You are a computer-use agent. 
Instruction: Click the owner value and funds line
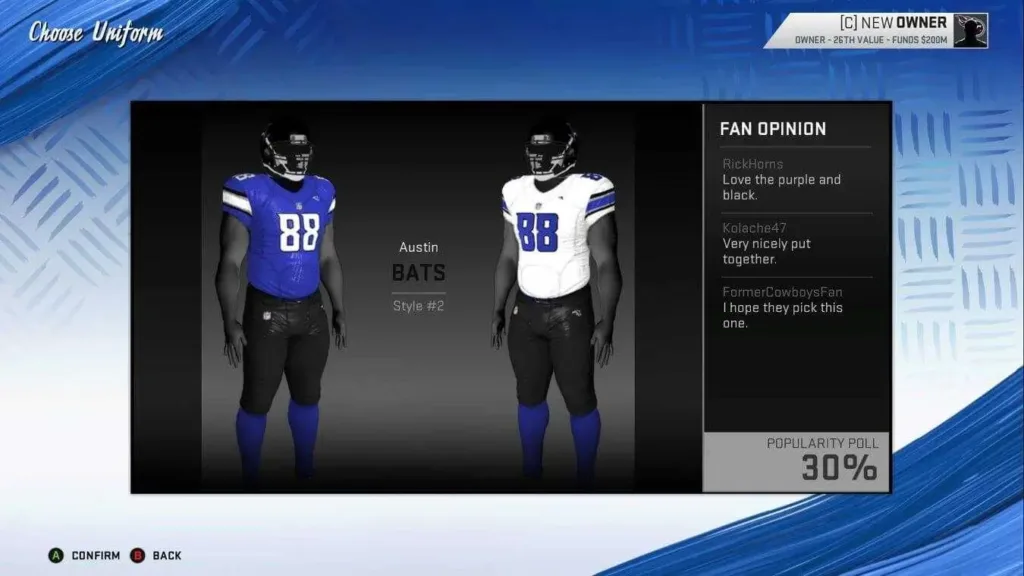pos(871,40)
